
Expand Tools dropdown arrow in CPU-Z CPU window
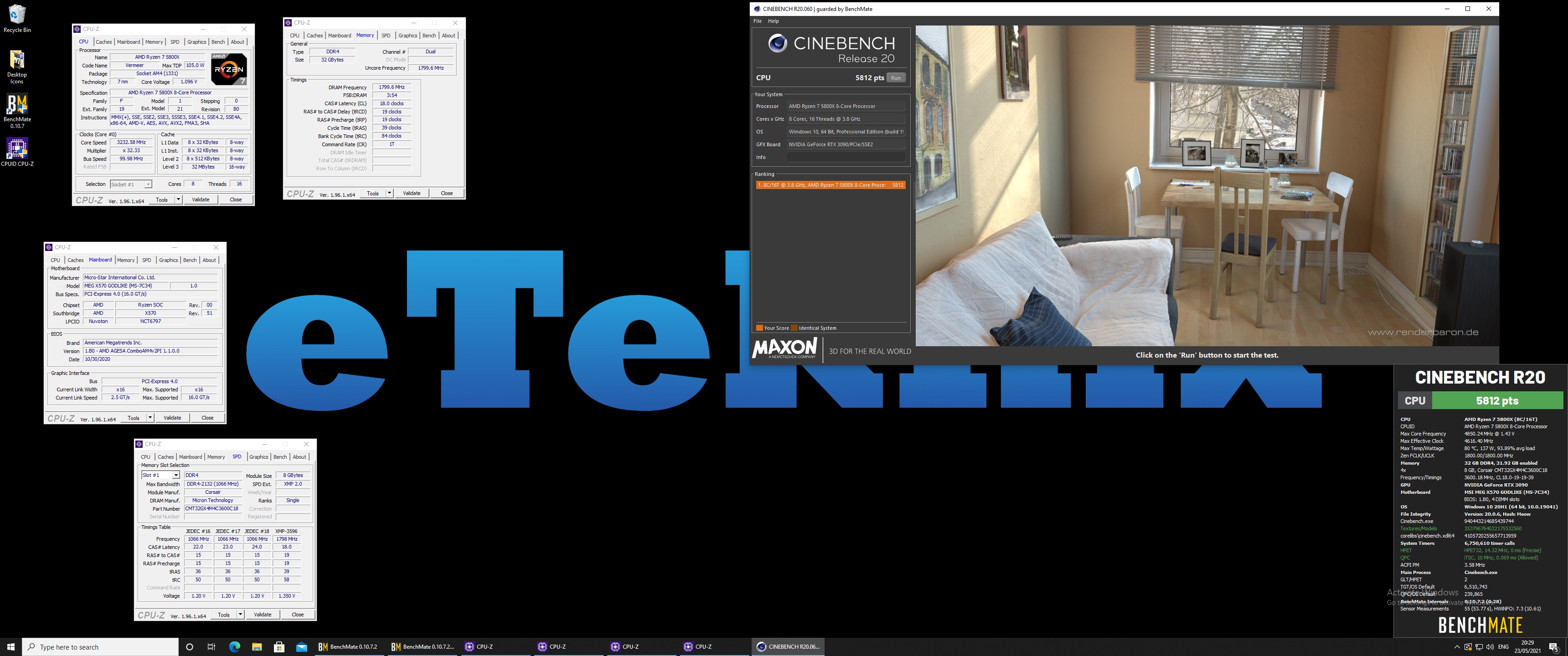tap(178, 200)
